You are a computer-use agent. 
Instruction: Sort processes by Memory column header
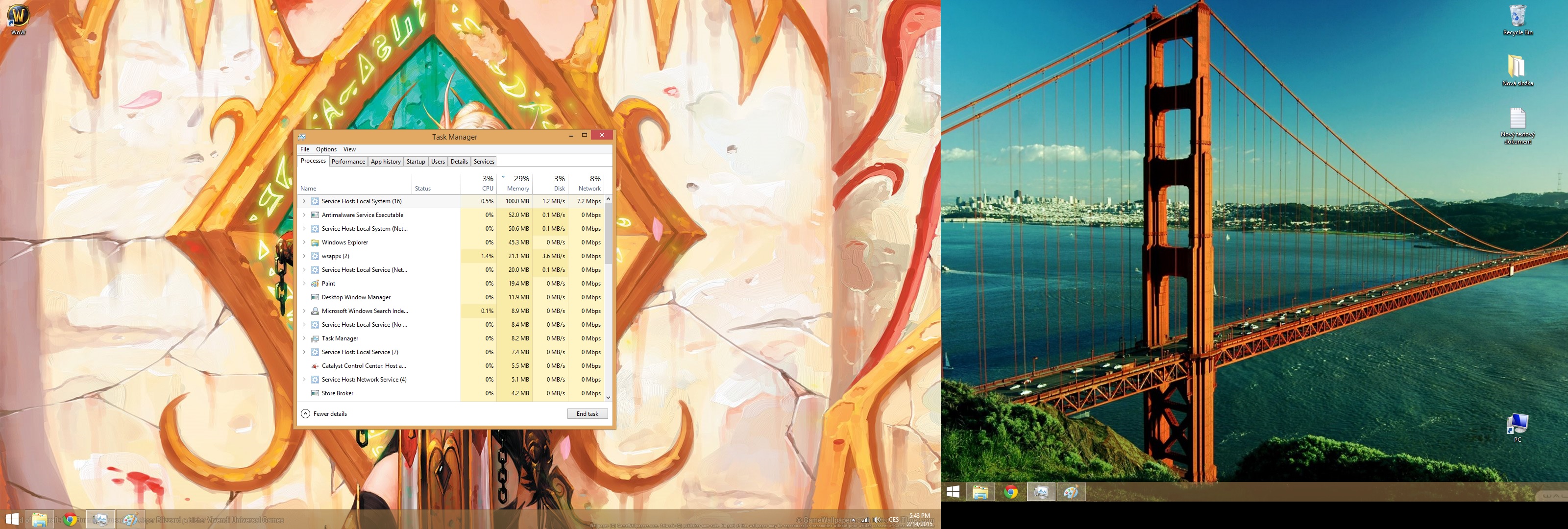click(517, 183)
